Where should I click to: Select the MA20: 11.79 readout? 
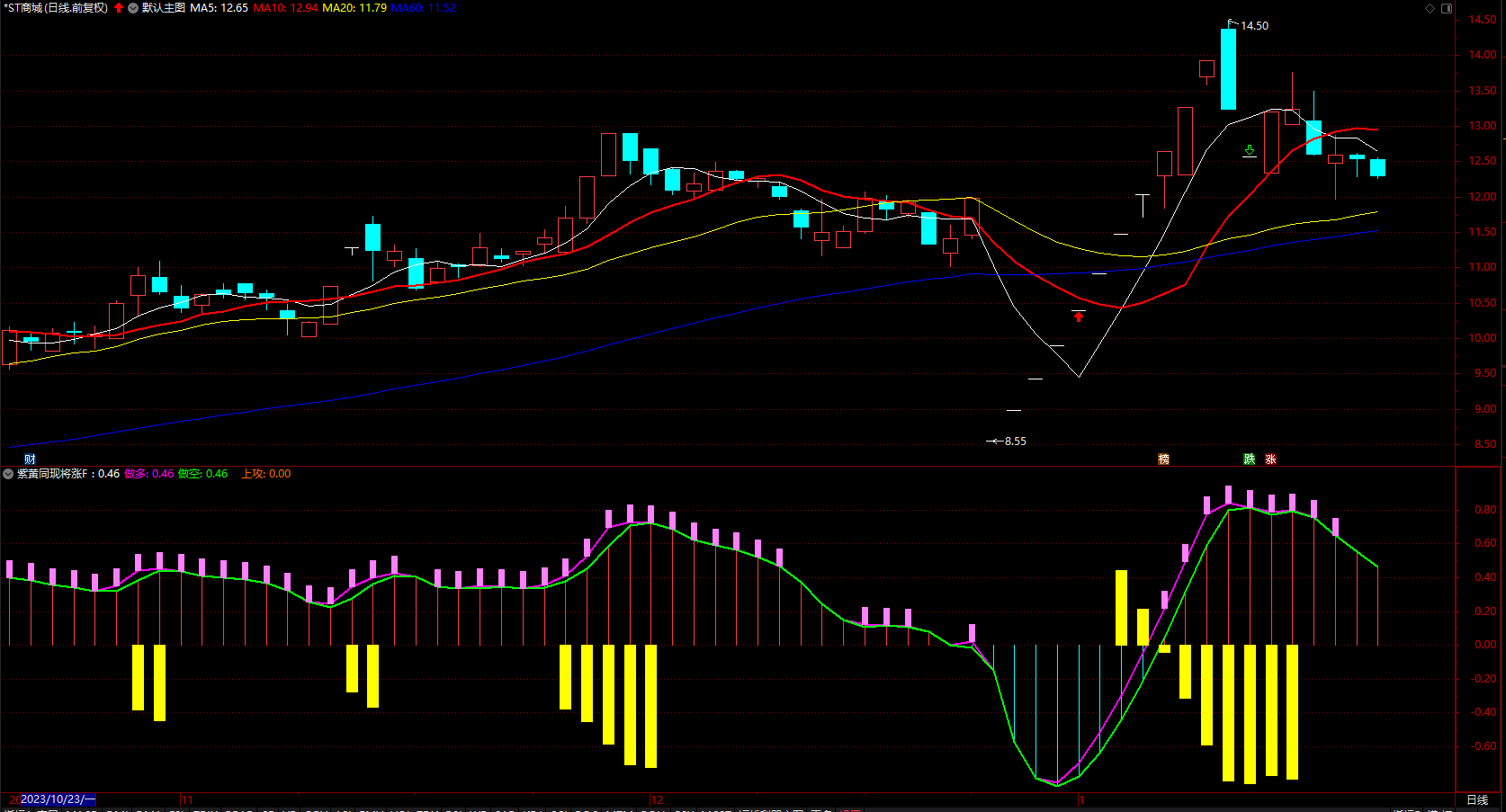coord(354,8)
